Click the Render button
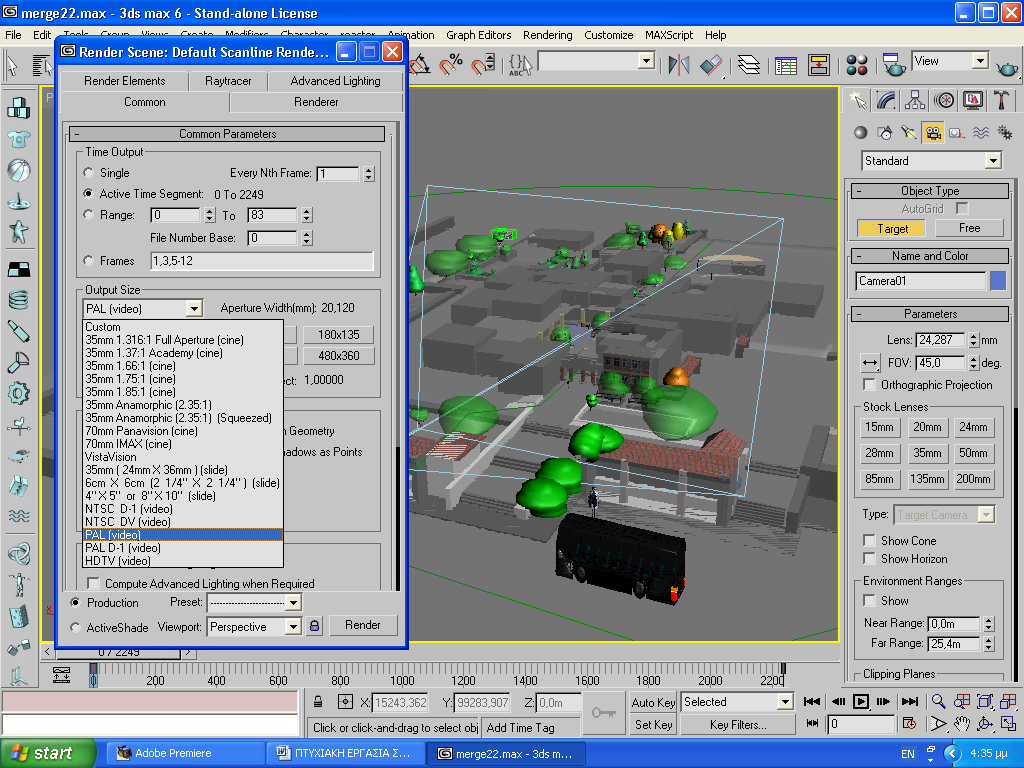This screenshot has width=1024, height=768. [363, 626]
